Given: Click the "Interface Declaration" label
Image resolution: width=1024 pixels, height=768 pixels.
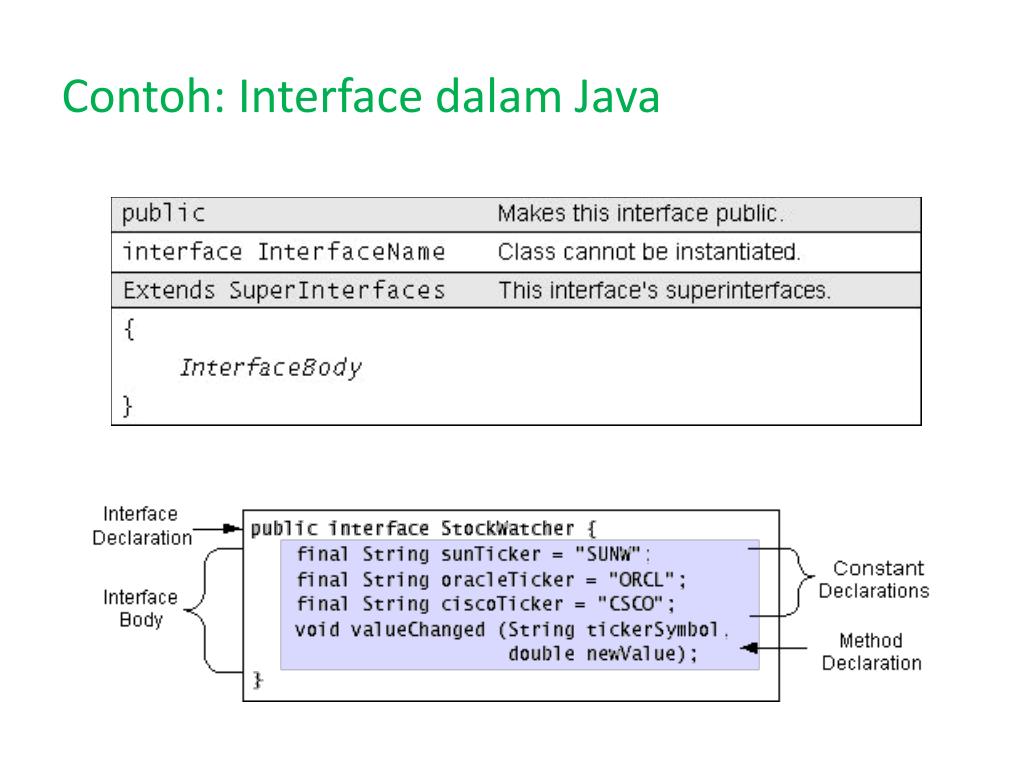Looking at the screenshot, I should 142,526.
